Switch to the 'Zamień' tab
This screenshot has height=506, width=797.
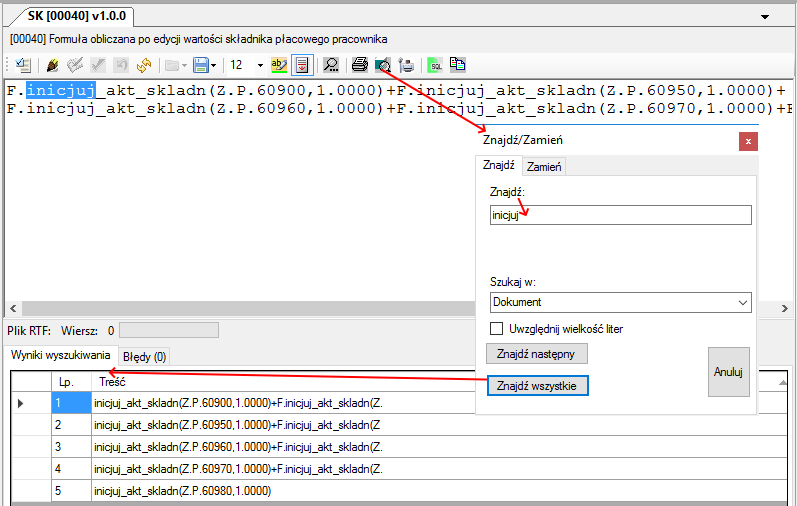click(544, 167)
